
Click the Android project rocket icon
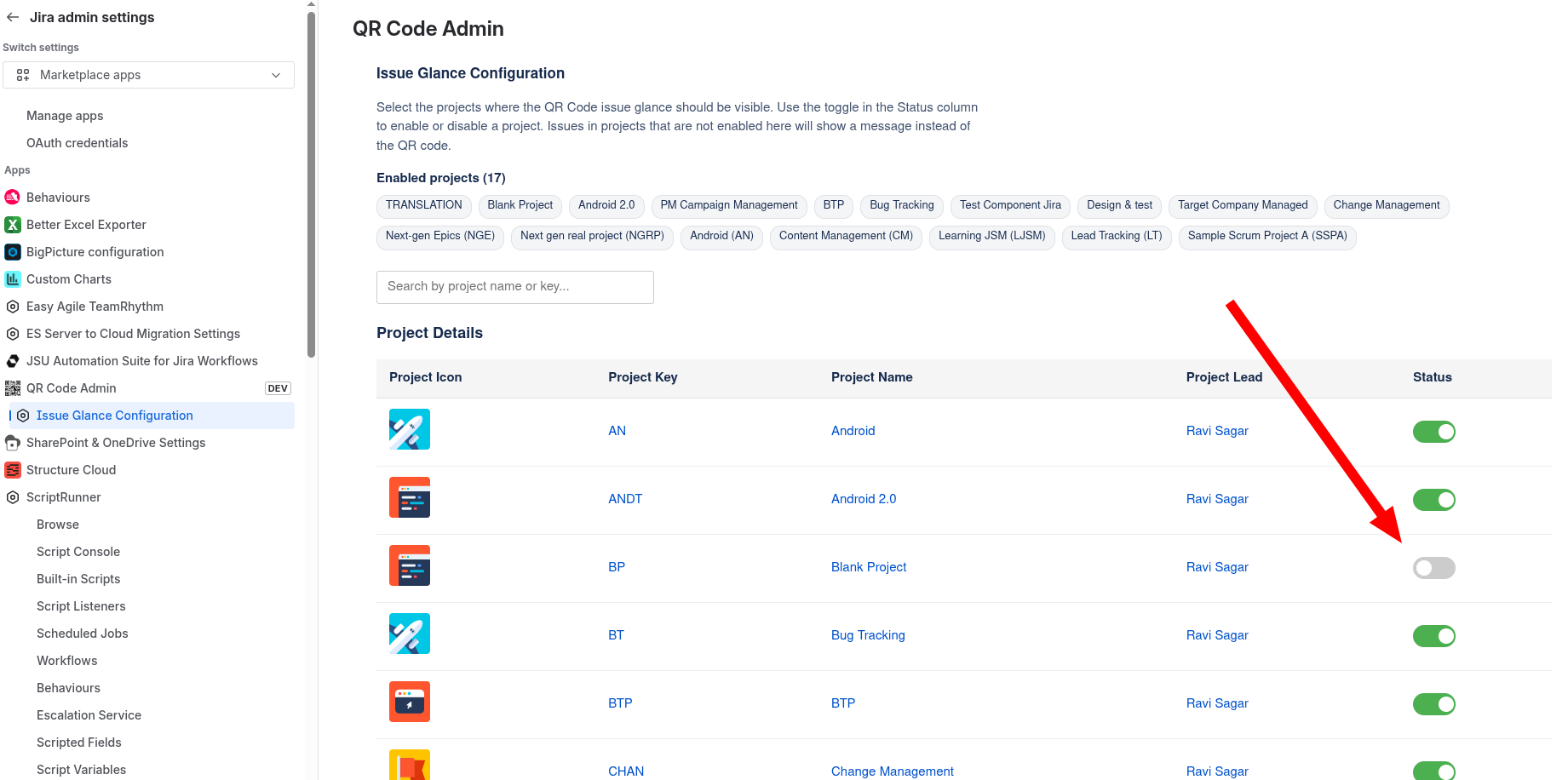(410, 429)
